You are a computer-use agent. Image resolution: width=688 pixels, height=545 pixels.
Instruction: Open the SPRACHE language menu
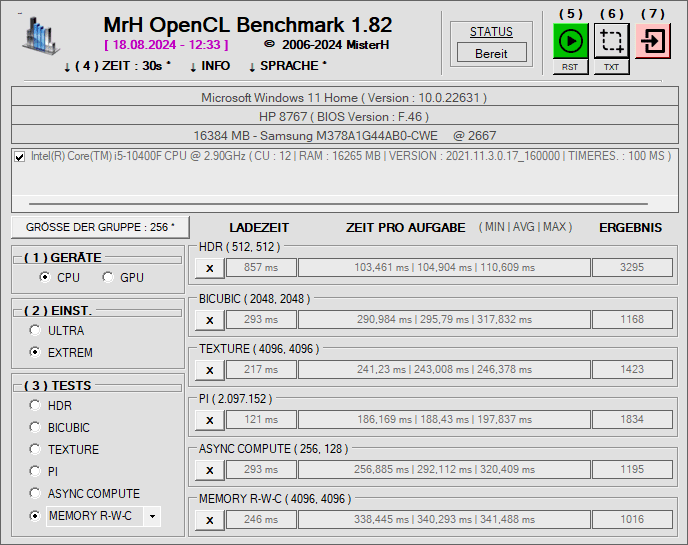[x=288, y=66]
